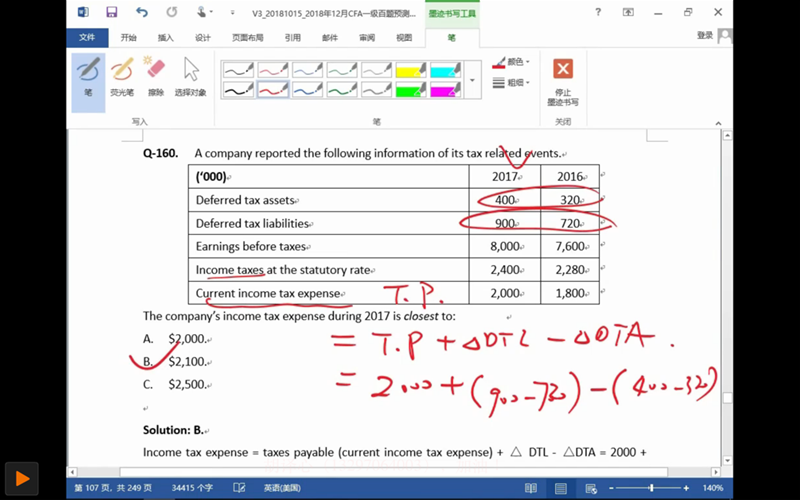Pick the thin green pen style
This screenshot has width=800, height=500.
[x=342, y=69]
